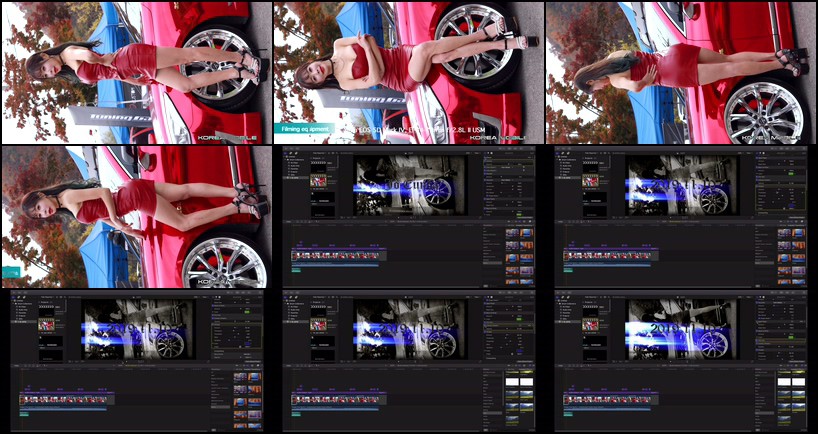
Task: Click the white generator thumbnail in bottom-right editor frame
Action: click(785, 382)
